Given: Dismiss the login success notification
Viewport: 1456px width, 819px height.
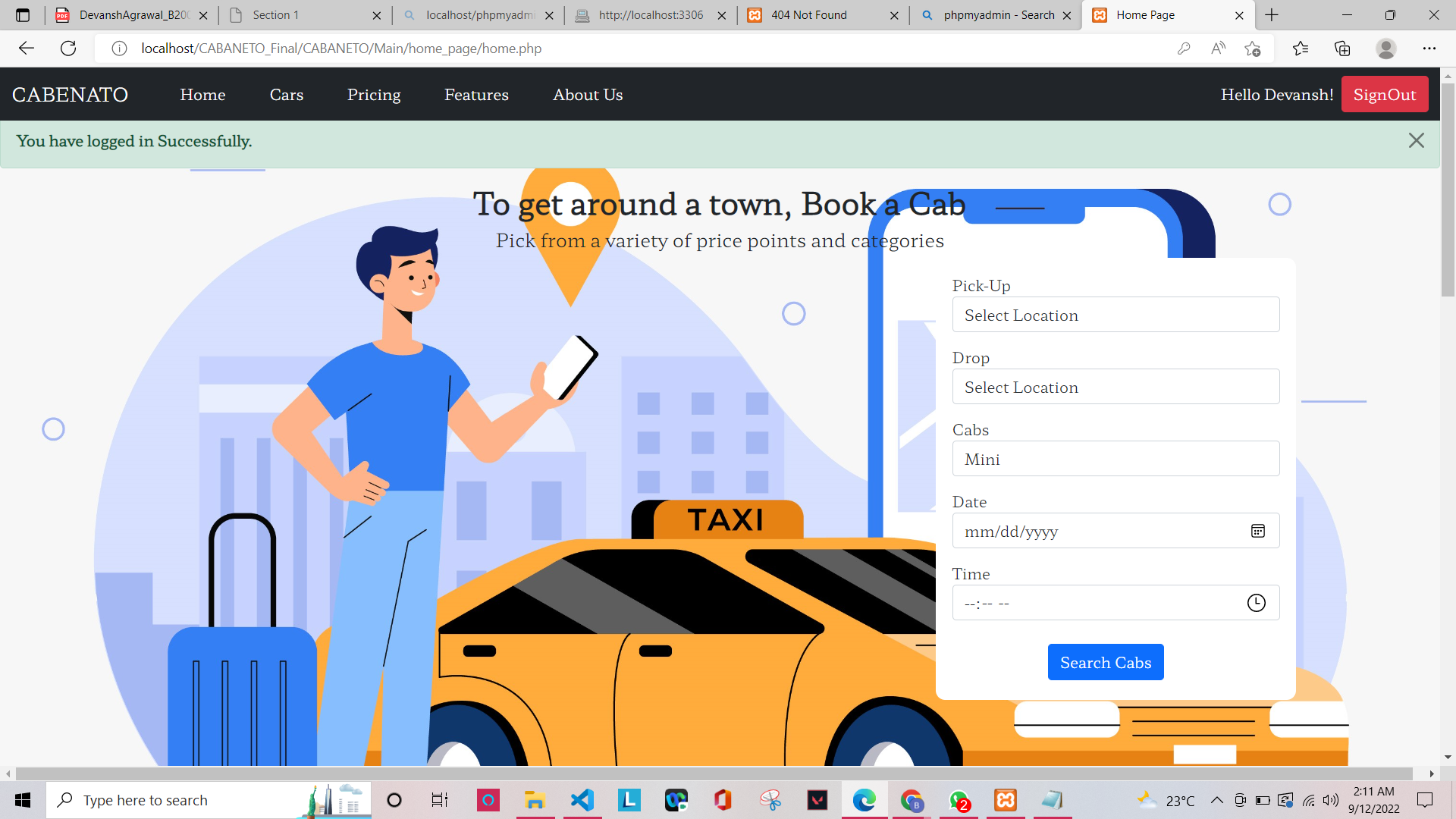Looking at the screenshot, I should point(1417,140).
